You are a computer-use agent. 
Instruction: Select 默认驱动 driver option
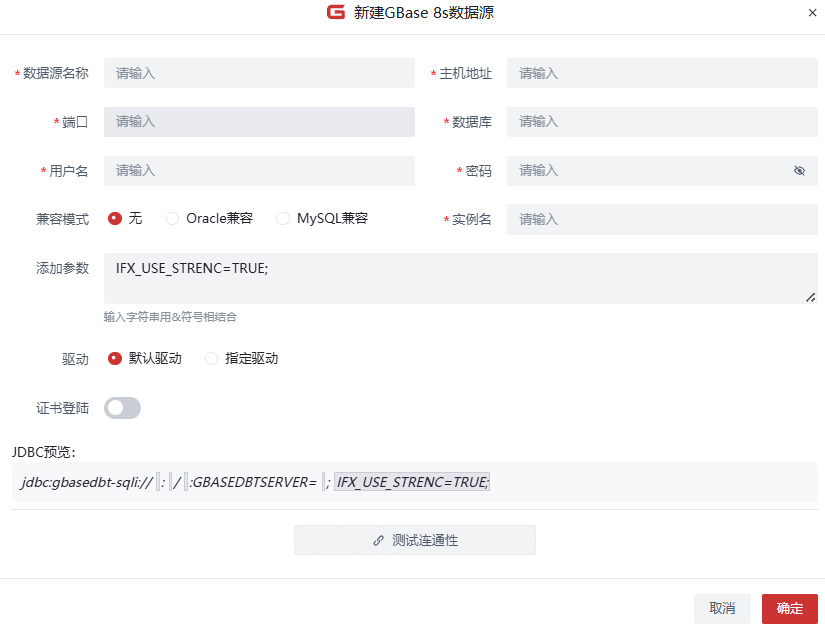coord(115,358)
